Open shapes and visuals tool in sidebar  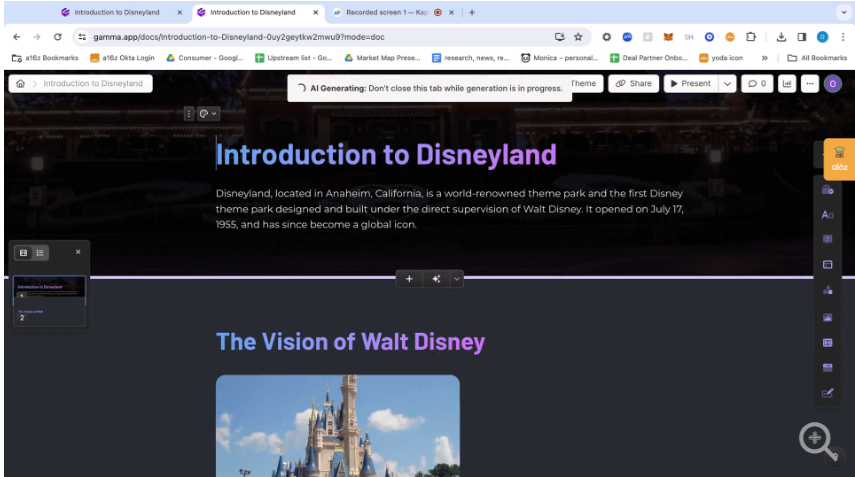[x=827, y=290]
